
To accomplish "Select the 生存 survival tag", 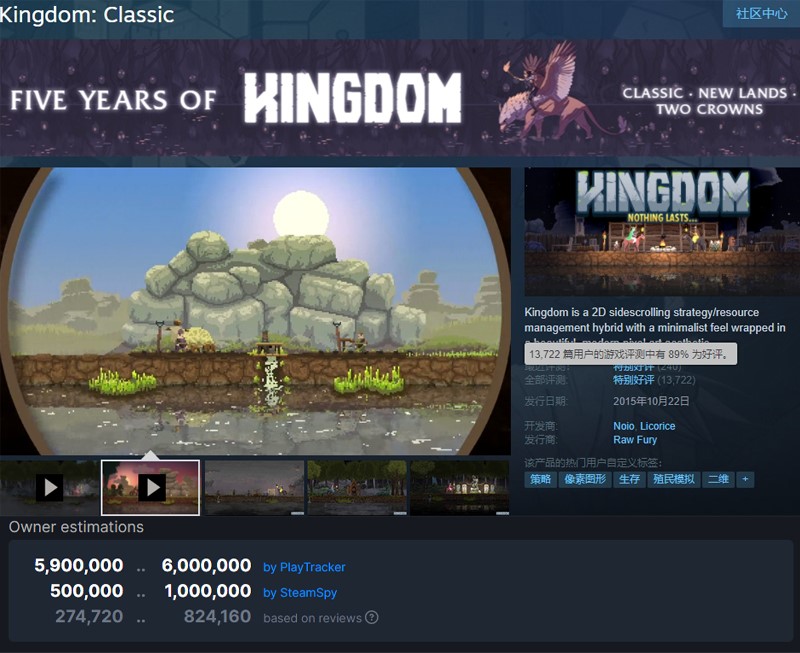I will 629,479.
